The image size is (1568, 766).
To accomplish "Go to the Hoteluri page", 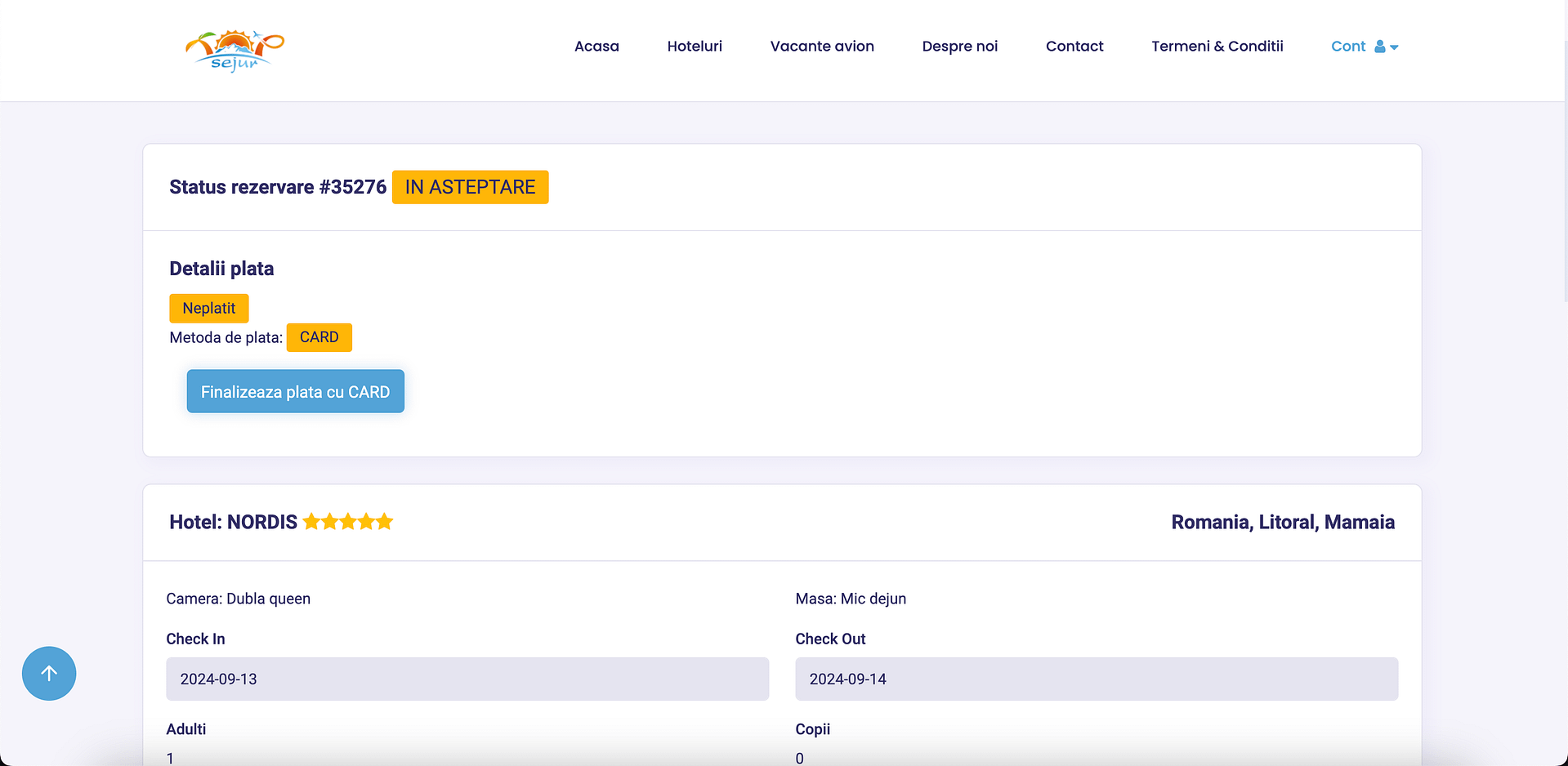I will [x=695, y=47].
